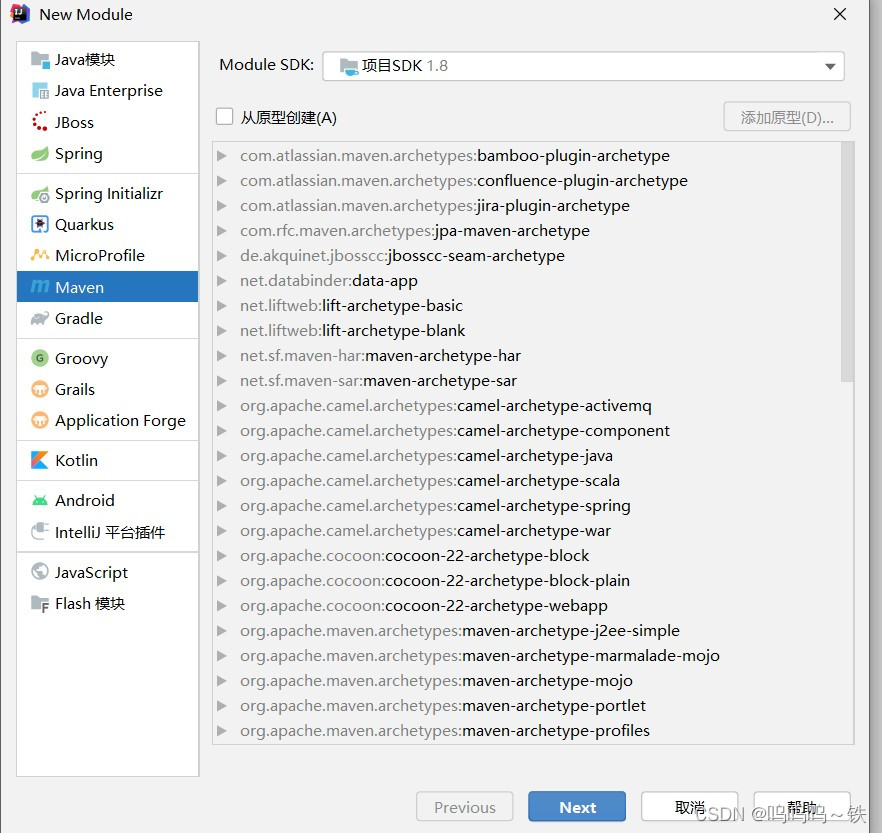This screenshot has width=882, height=833.
Task: Select the maven-archetype-portlet row
Action: click(527, 705)
